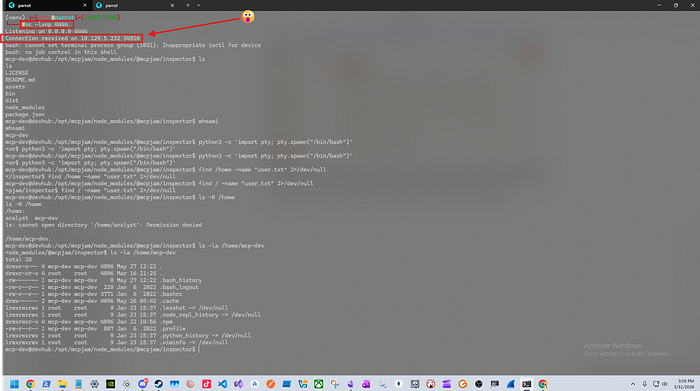Launch purple Visual Studio from taskbar

click(238, 384)
